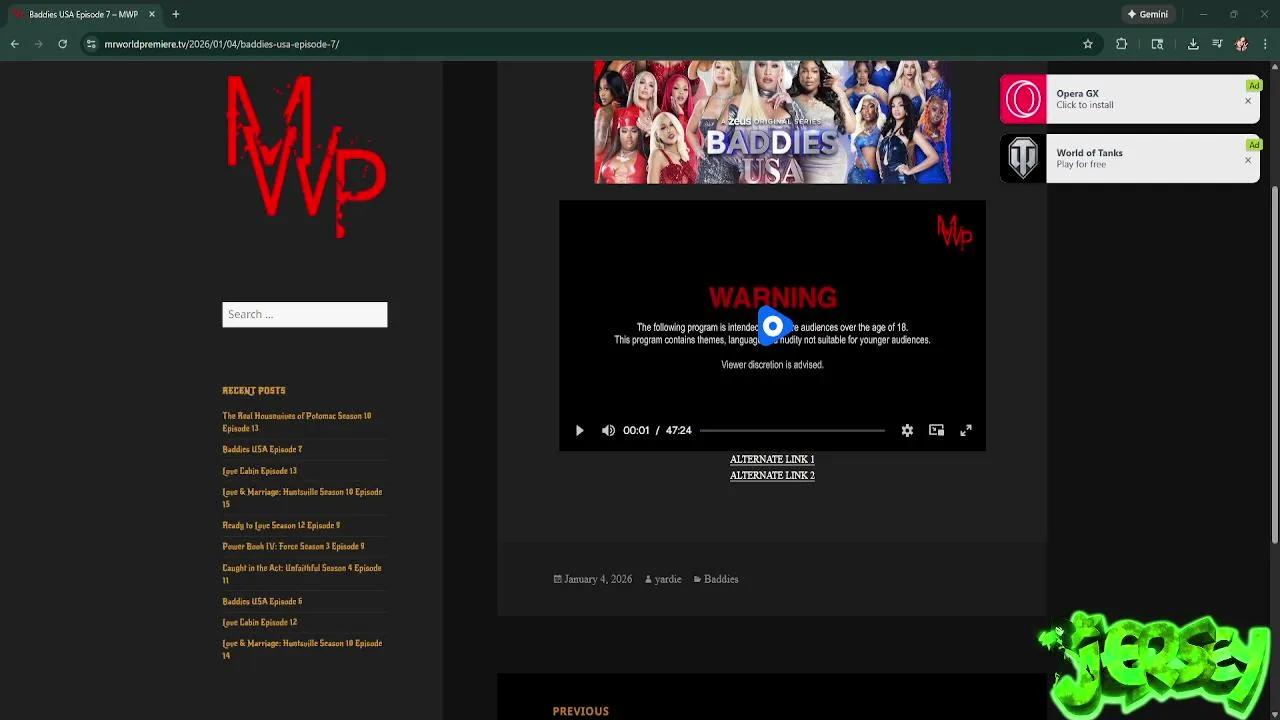Bookmark this page with the star

coord(1088,44)
